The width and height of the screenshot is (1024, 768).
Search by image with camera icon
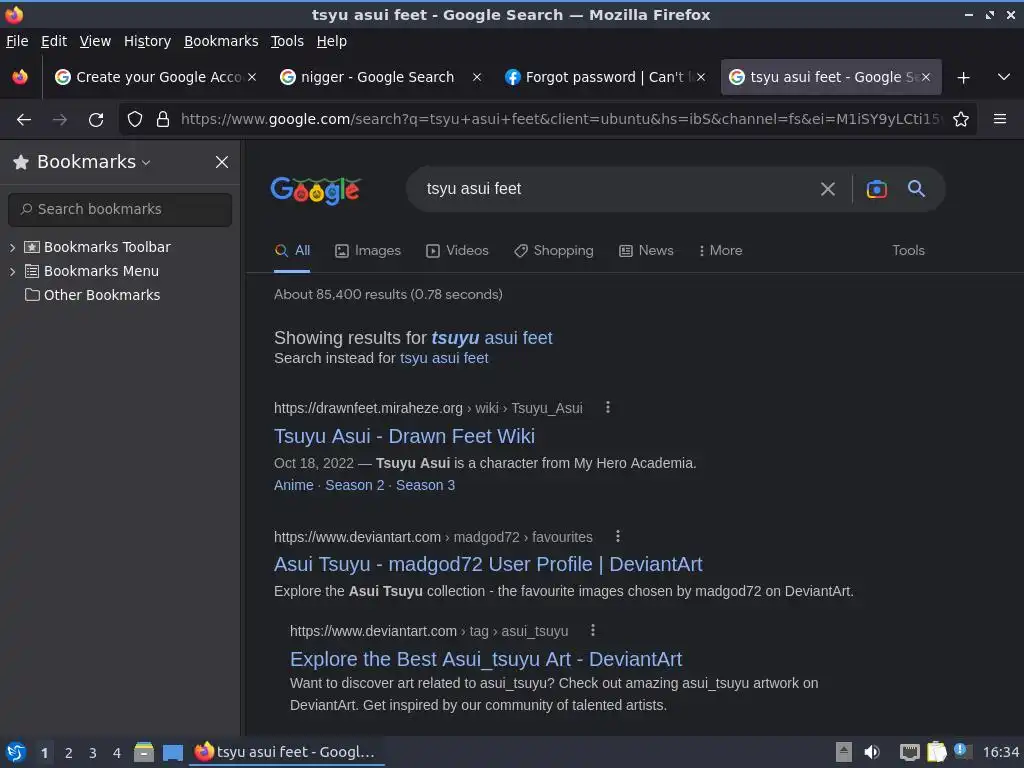pos(876,189)
